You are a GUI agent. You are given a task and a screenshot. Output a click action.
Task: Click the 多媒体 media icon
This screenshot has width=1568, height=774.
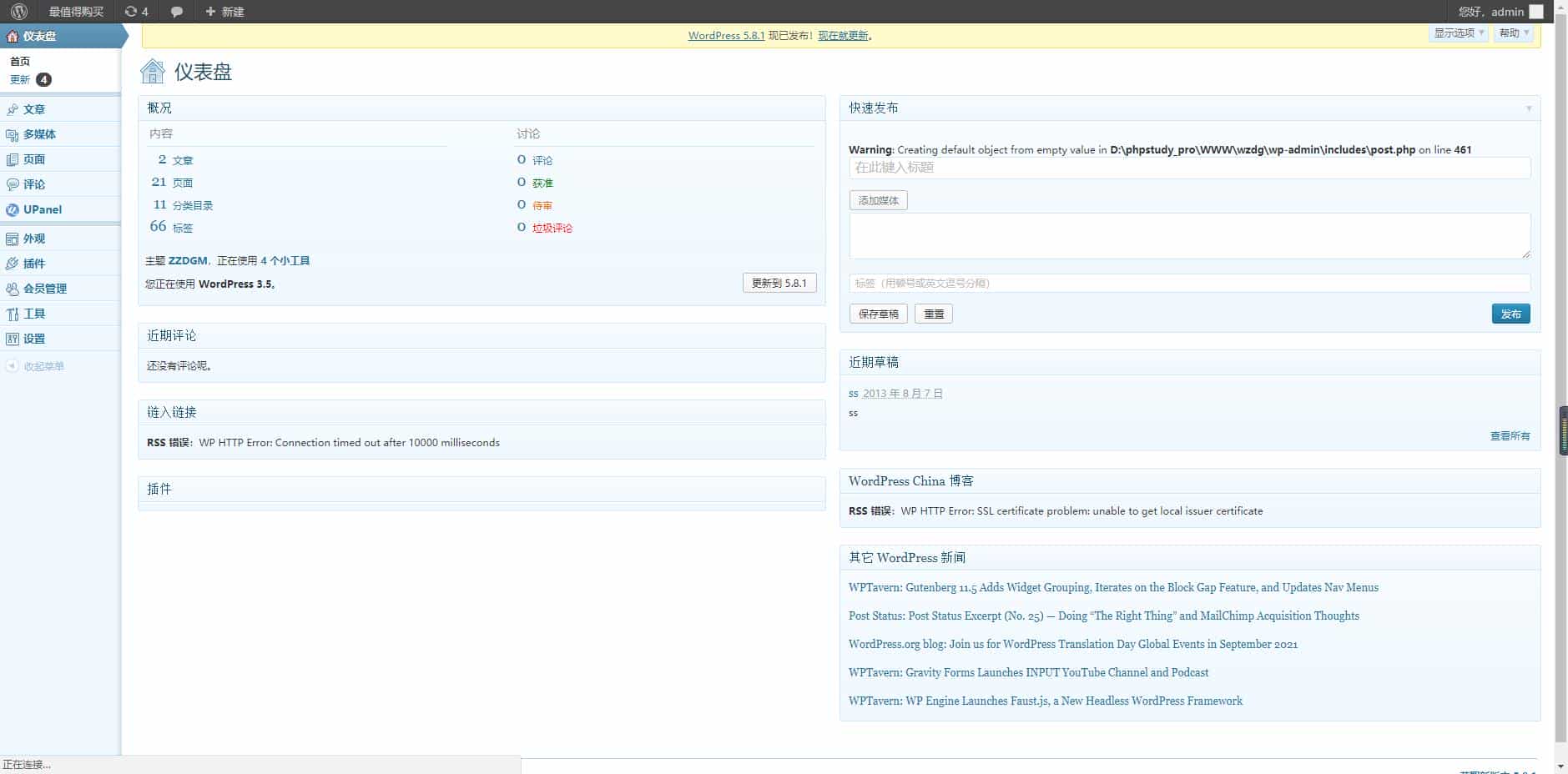point(12,134)
